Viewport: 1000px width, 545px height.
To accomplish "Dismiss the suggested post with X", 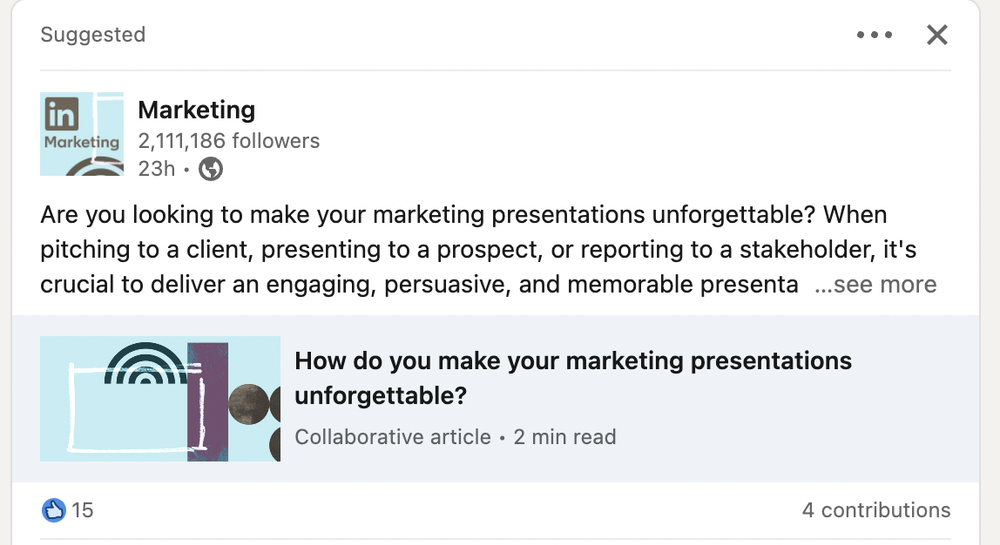I will 937,35.
